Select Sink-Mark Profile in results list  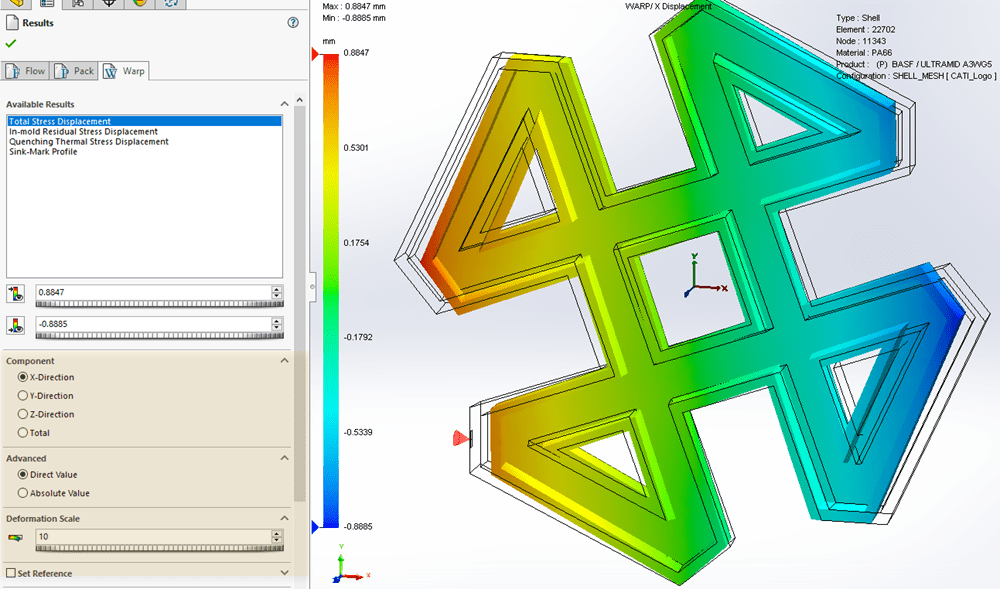(x=43, y=152)
